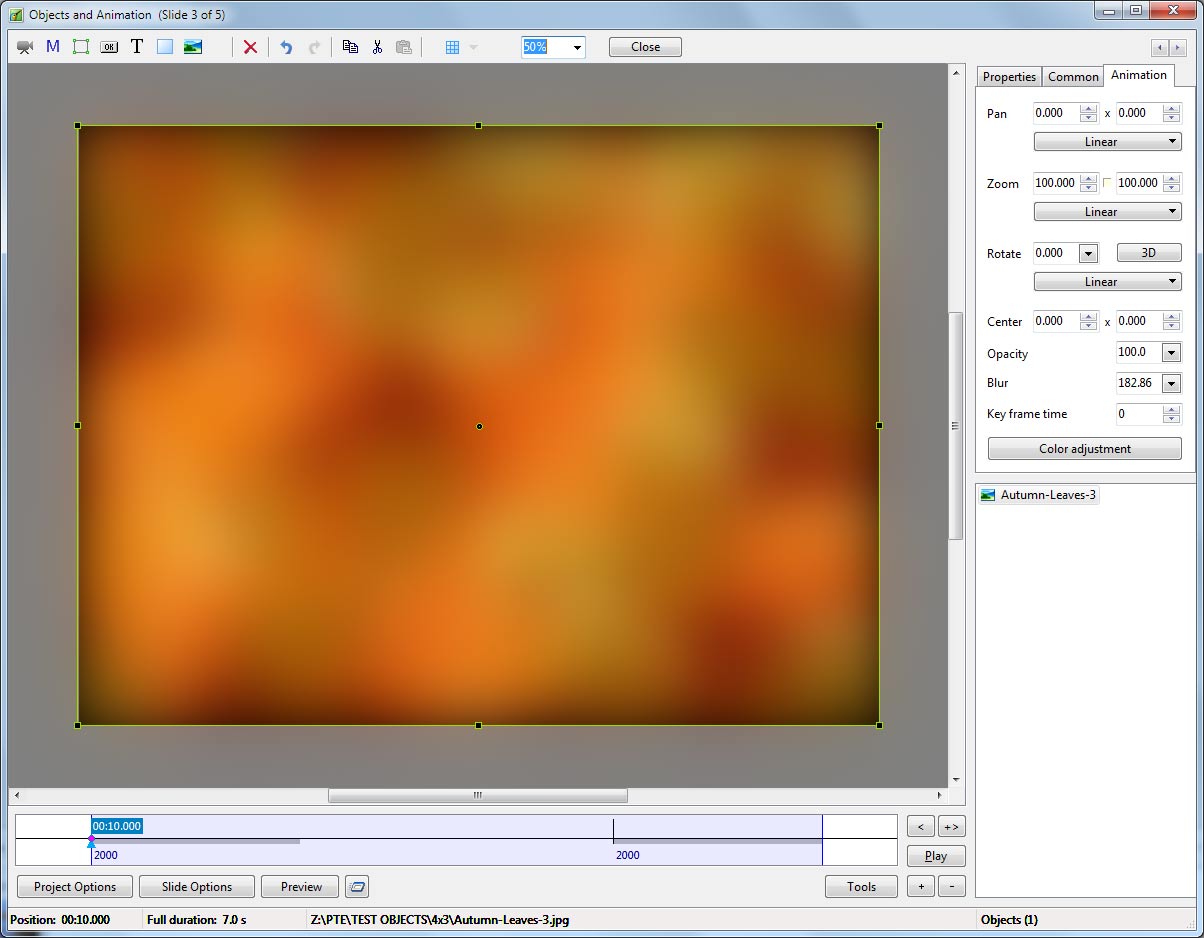Screen dimensions: 1204x938
Task: Click the video camera icon in toolbar
Action: pyautogui.click(x=25, y=47)
